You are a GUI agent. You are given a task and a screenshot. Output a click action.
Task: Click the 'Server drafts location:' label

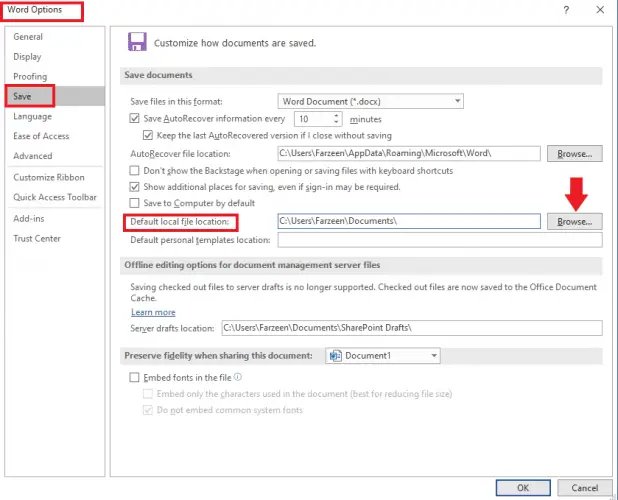172,328
